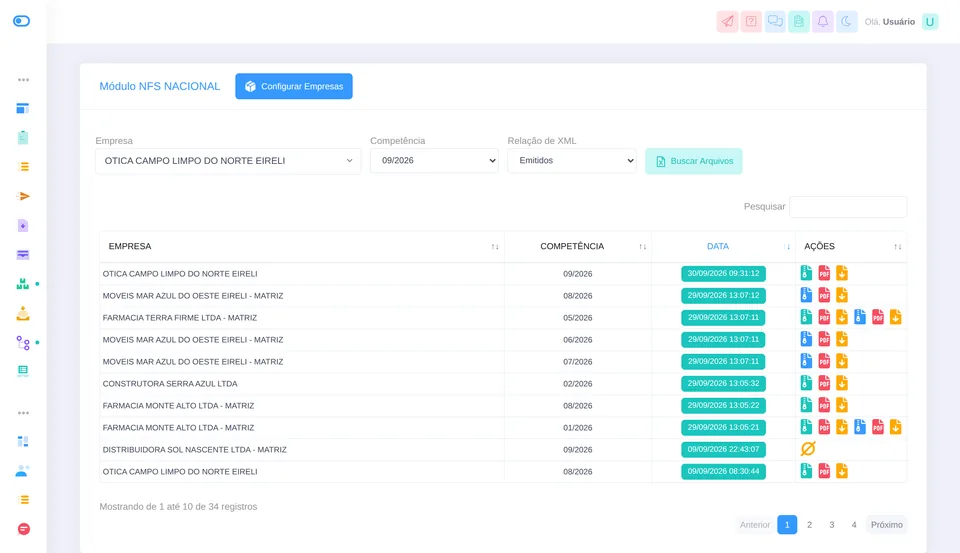Click Próximo pagination button
This screenshot has width=960, height=553.
pos(887,525)
